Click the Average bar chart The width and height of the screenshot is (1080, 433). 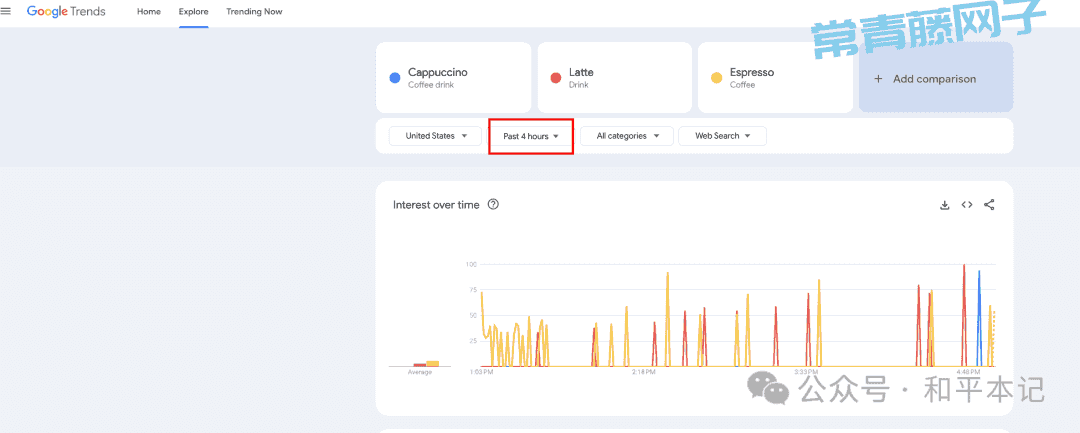click(419, 363)
